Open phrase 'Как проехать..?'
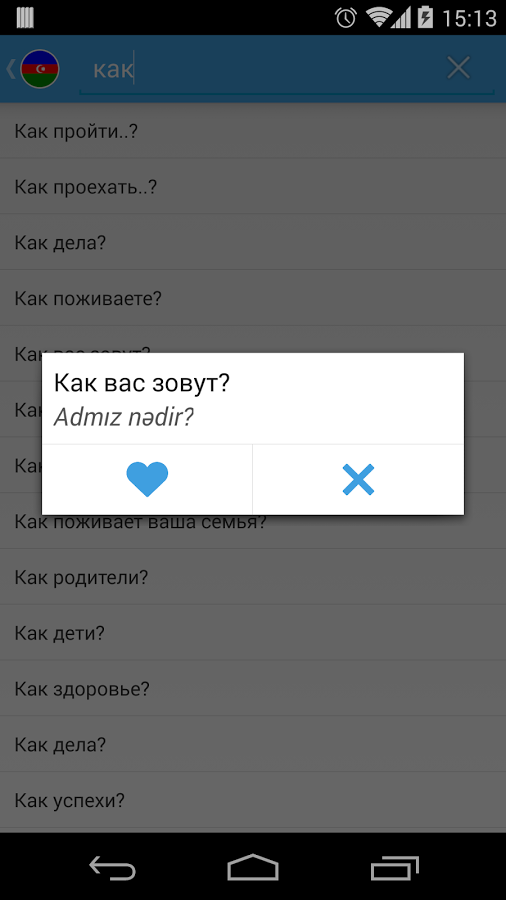The height and width of the screenshot is (900, 506). [x=253, y=187]
